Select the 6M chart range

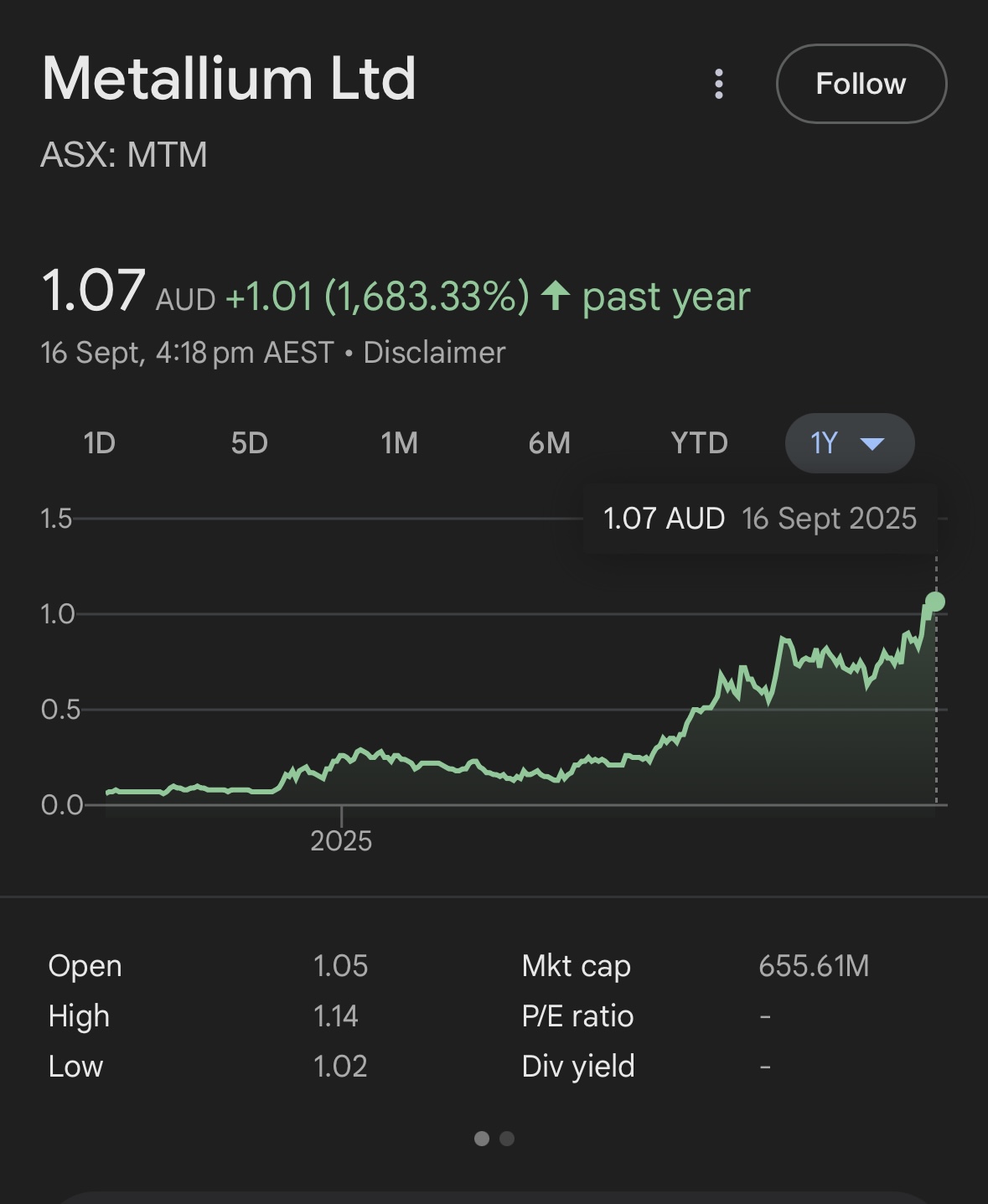click(x=549, y=442)
